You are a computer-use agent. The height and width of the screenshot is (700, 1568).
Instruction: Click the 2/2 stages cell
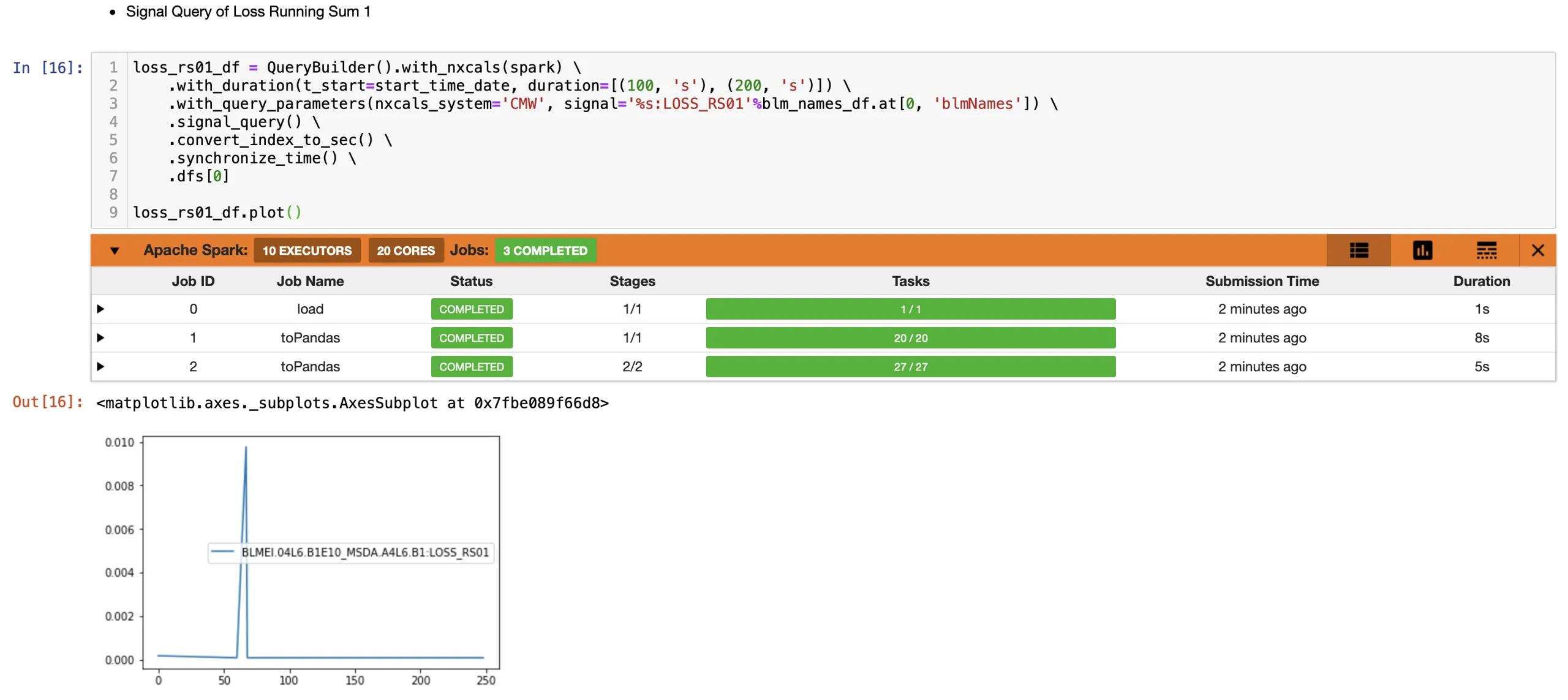[632, 366]
